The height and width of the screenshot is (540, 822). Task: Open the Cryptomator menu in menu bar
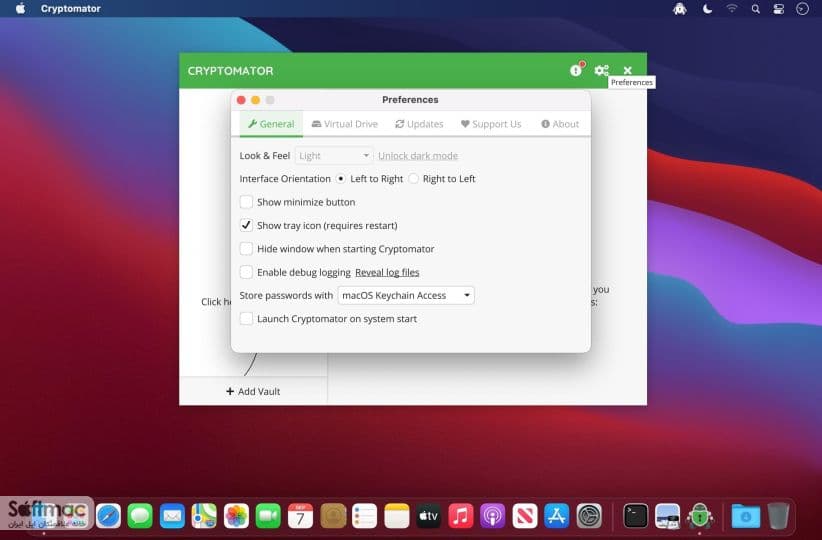point(71,8)
